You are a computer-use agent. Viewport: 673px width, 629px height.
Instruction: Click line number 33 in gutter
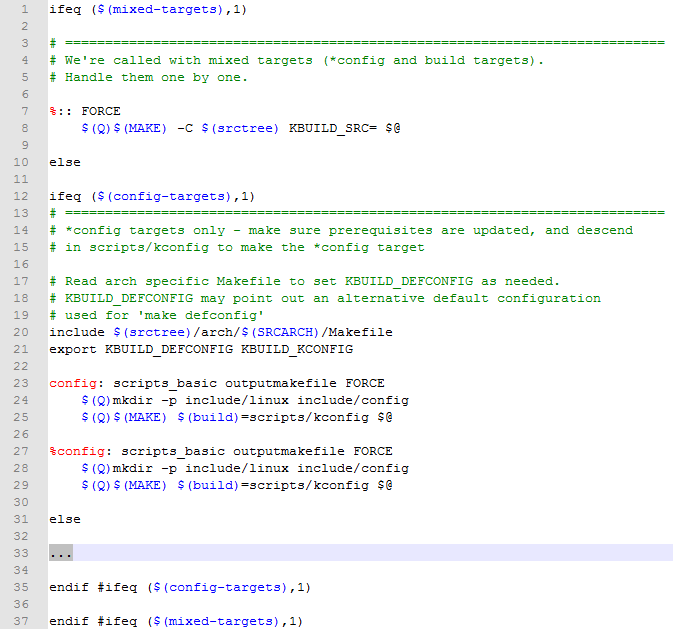pyautogui.click(x=21, y=553)
